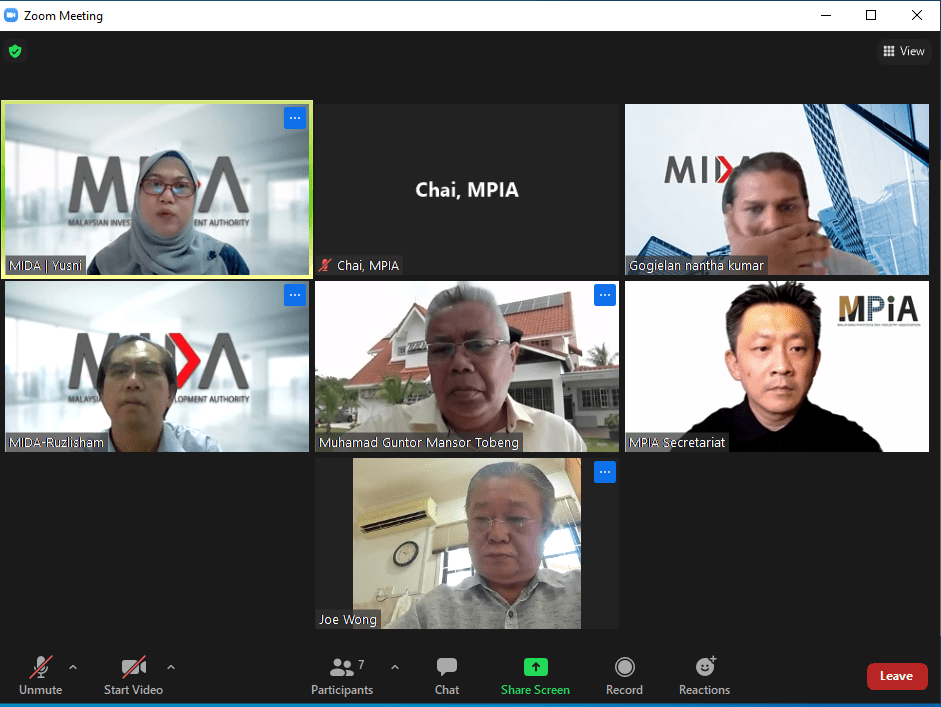Open more options on Joe Wong's video
The width and height of the screenshot is (941, 707).
point(604,472)
